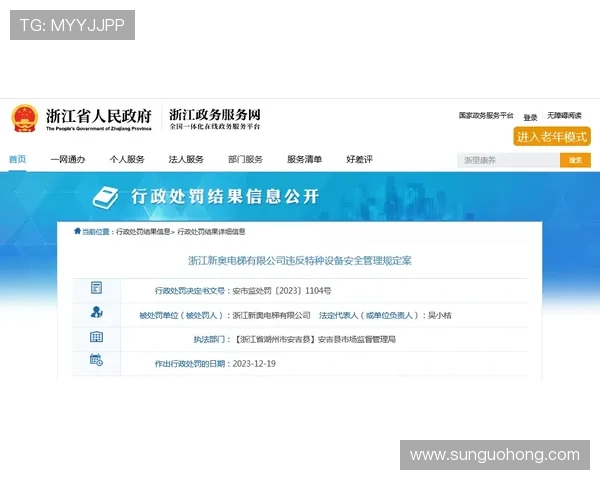Click the penalized party person icon
The image size is (600, 480).
(x=96, y=312)
